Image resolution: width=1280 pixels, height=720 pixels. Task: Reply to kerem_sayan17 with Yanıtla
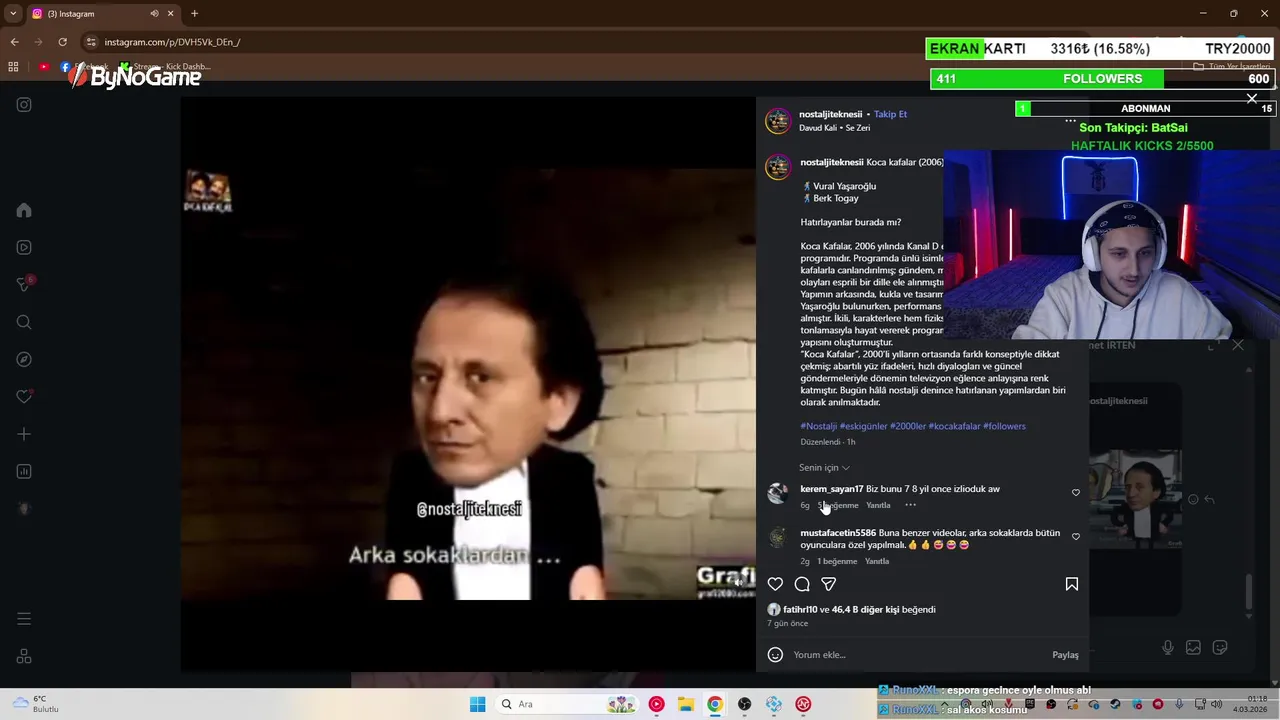click(x=878, y=505)
